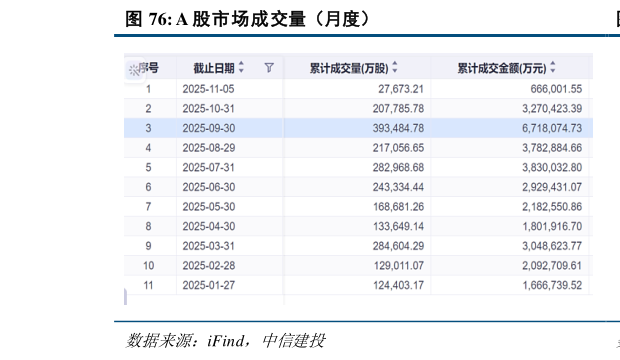Click volume value 207,785.78

coord(398,108)
